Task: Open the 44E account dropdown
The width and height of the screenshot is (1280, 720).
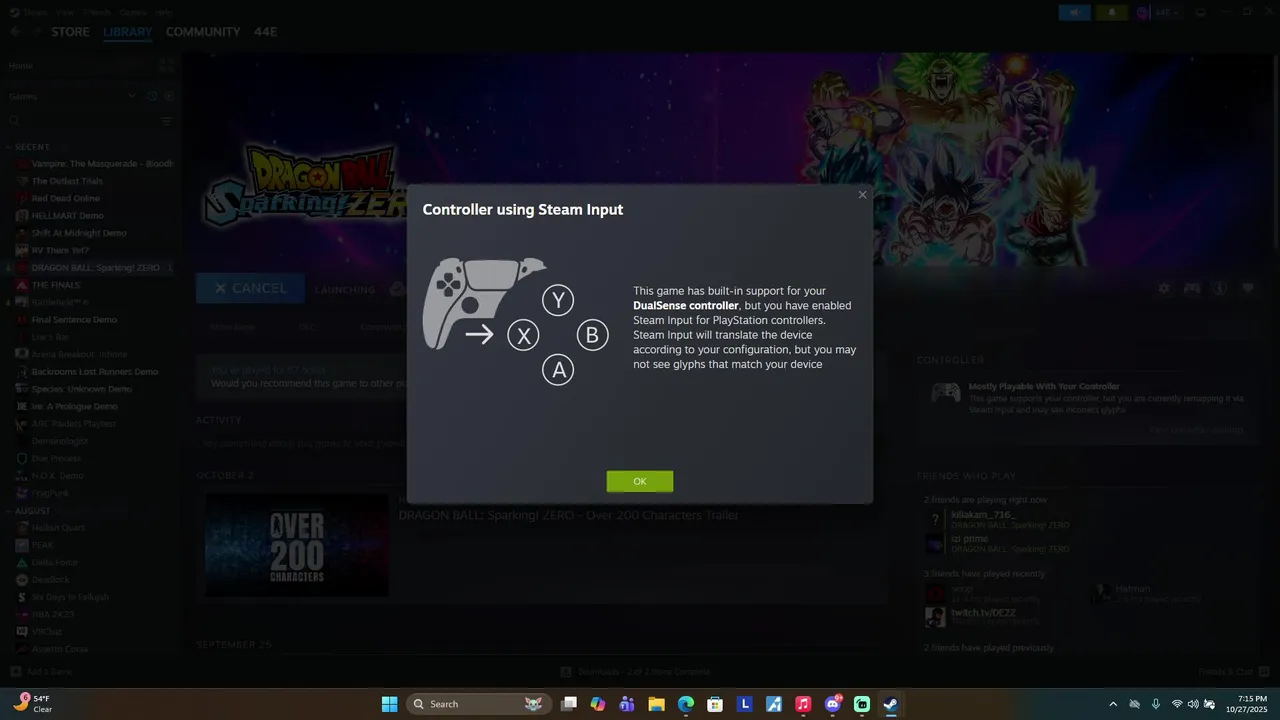Action: 1166,13
